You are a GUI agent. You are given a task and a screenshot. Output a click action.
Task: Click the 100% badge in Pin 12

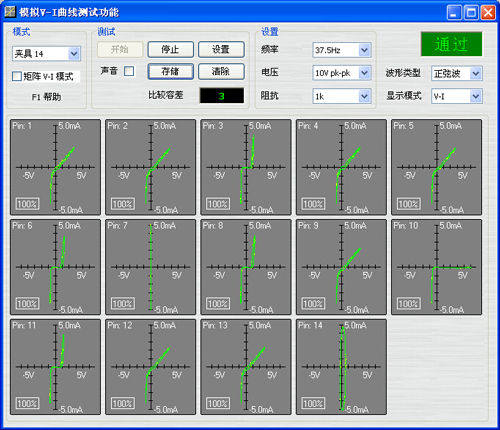point(123,403)
